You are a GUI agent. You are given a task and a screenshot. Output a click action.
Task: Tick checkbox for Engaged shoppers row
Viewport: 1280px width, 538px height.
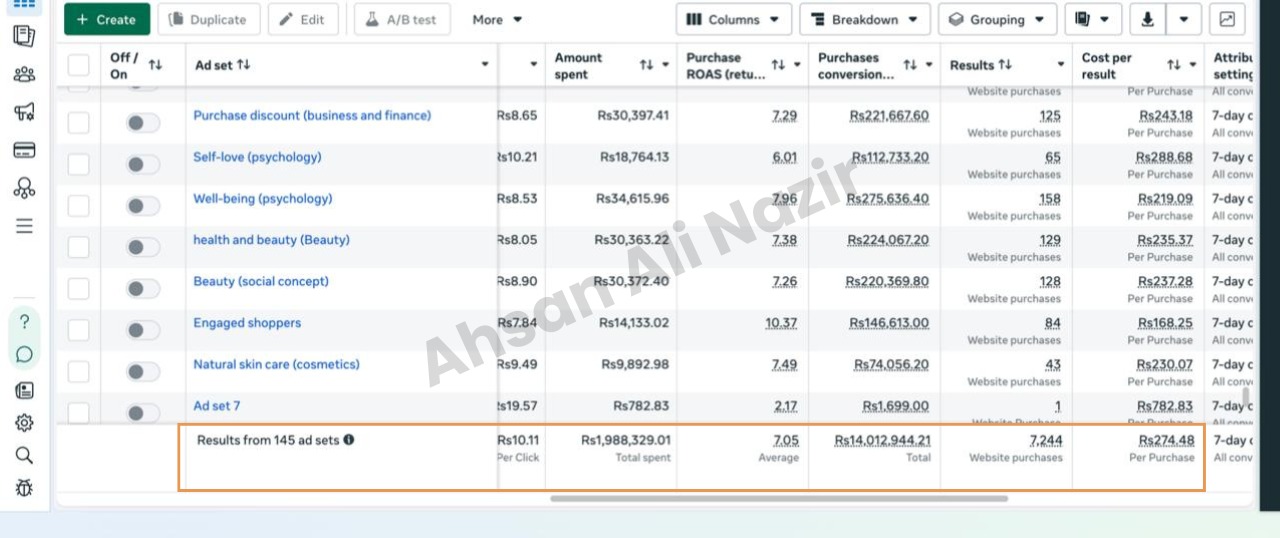click(x=78, y=330)
